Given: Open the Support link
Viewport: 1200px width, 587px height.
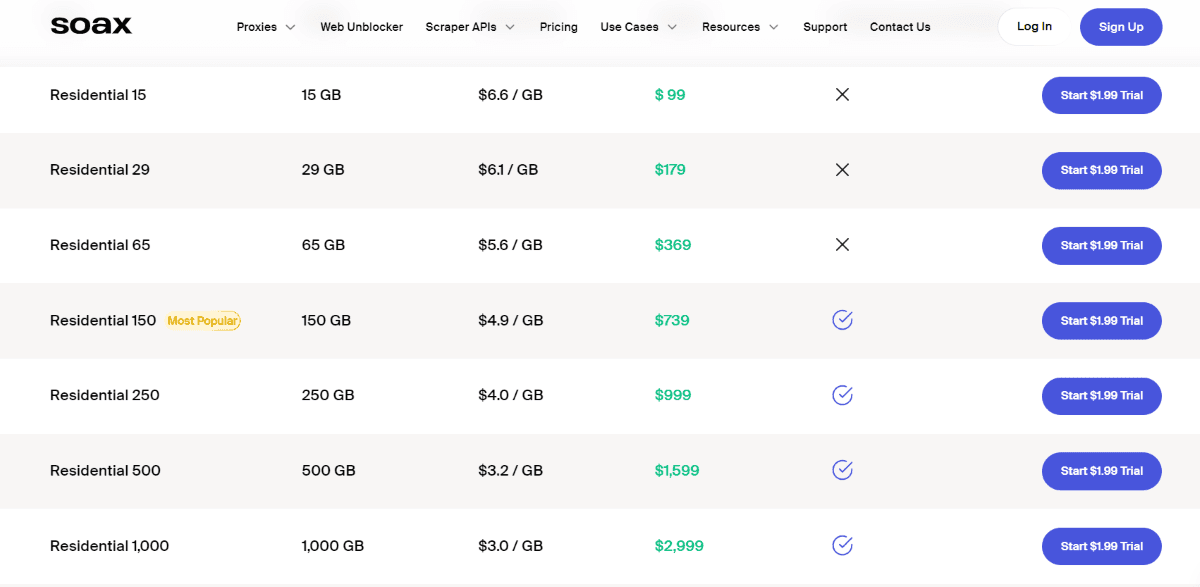Looking at the screenshot, I should (825, 27).
